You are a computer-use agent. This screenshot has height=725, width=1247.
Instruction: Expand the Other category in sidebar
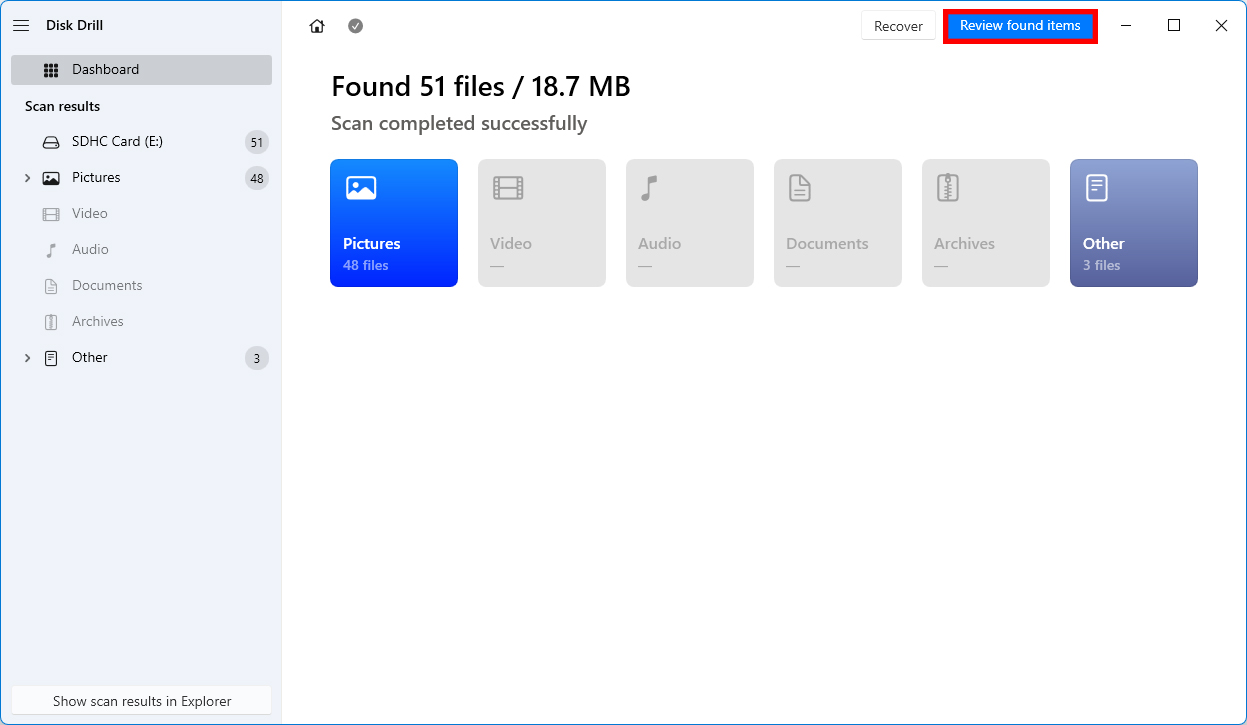(27, 357)
